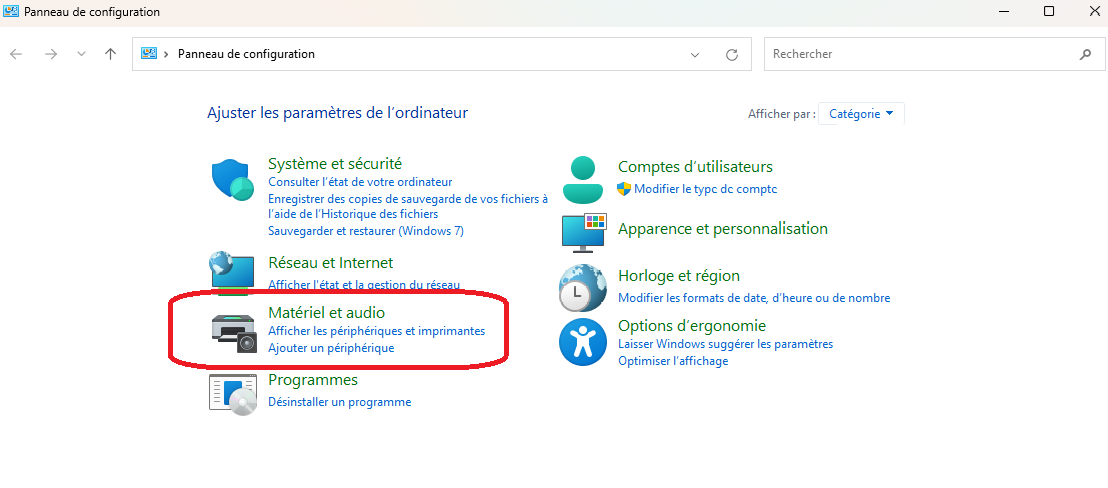Click Laisser Windows suggérer les paramètres
This screenshot has width=1108, height=488.
(x=726, y=344)
